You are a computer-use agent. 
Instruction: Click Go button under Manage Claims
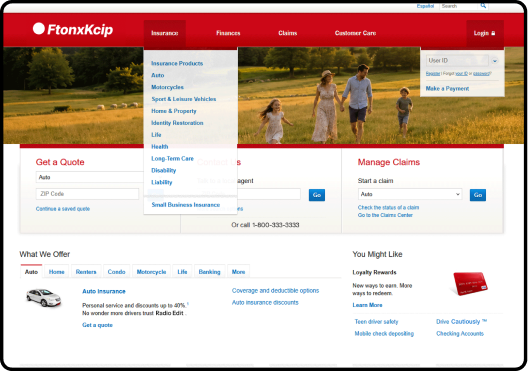pos(478,195)
